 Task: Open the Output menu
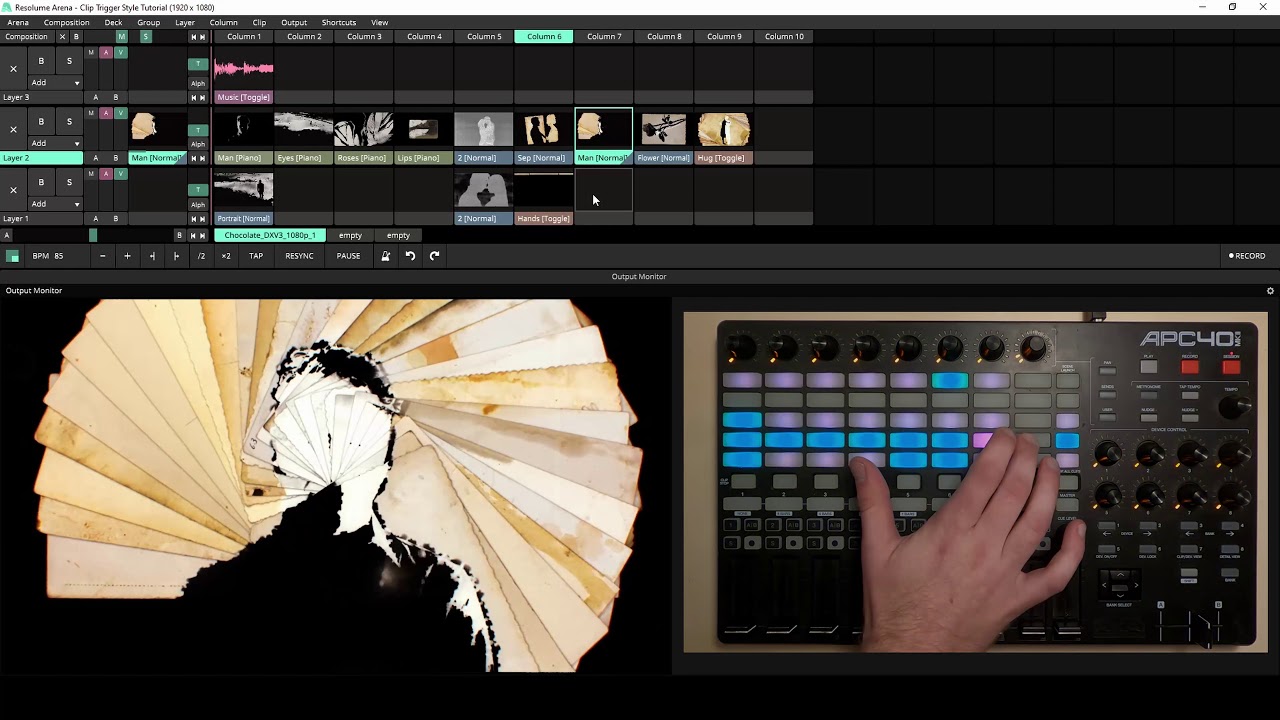294,22
